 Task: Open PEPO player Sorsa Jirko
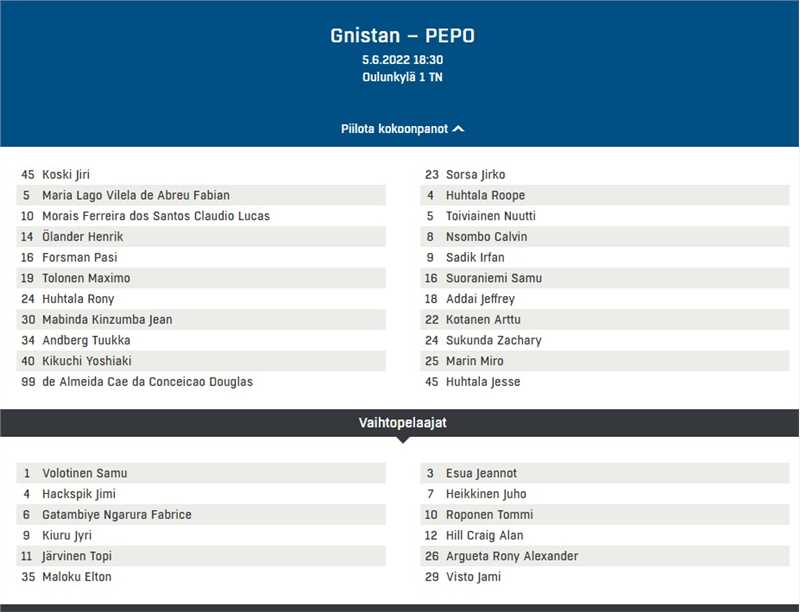(x=475, y=175)
